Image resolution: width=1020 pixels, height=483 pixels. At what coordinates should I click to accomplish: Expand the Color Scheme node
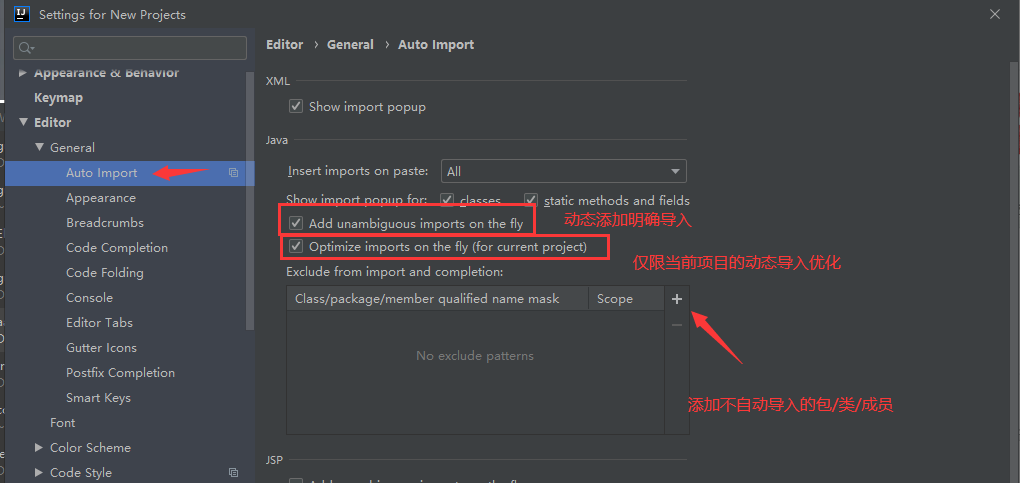[x=39, y=448]
